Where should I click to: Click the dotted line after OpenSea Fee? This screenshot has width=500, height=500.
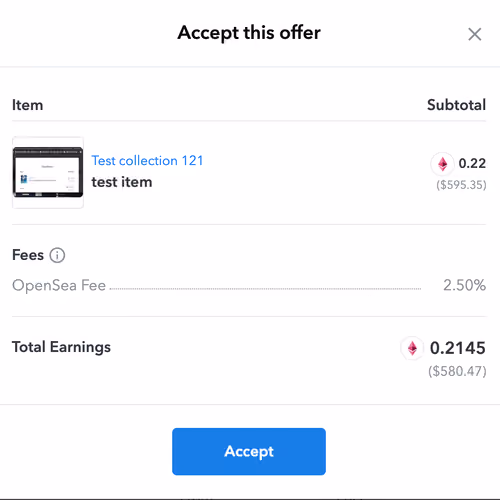[x=265, y=289]
